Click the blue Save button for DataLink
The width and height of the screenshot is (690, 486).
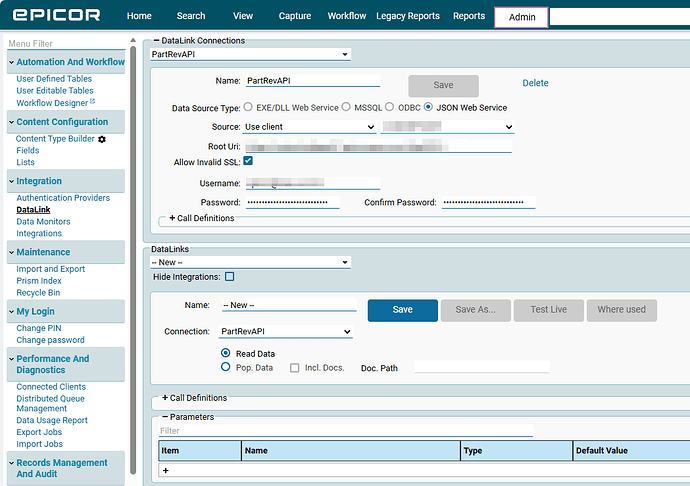[x=403, y=310]
